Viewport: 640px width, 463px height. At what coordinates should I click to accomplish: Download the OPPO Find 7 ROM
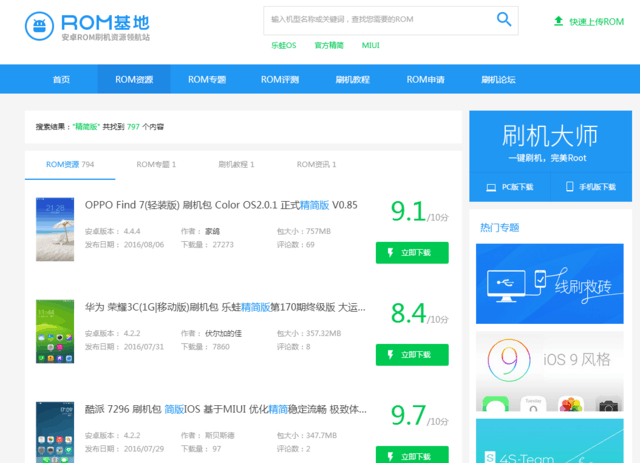[412, 253]
